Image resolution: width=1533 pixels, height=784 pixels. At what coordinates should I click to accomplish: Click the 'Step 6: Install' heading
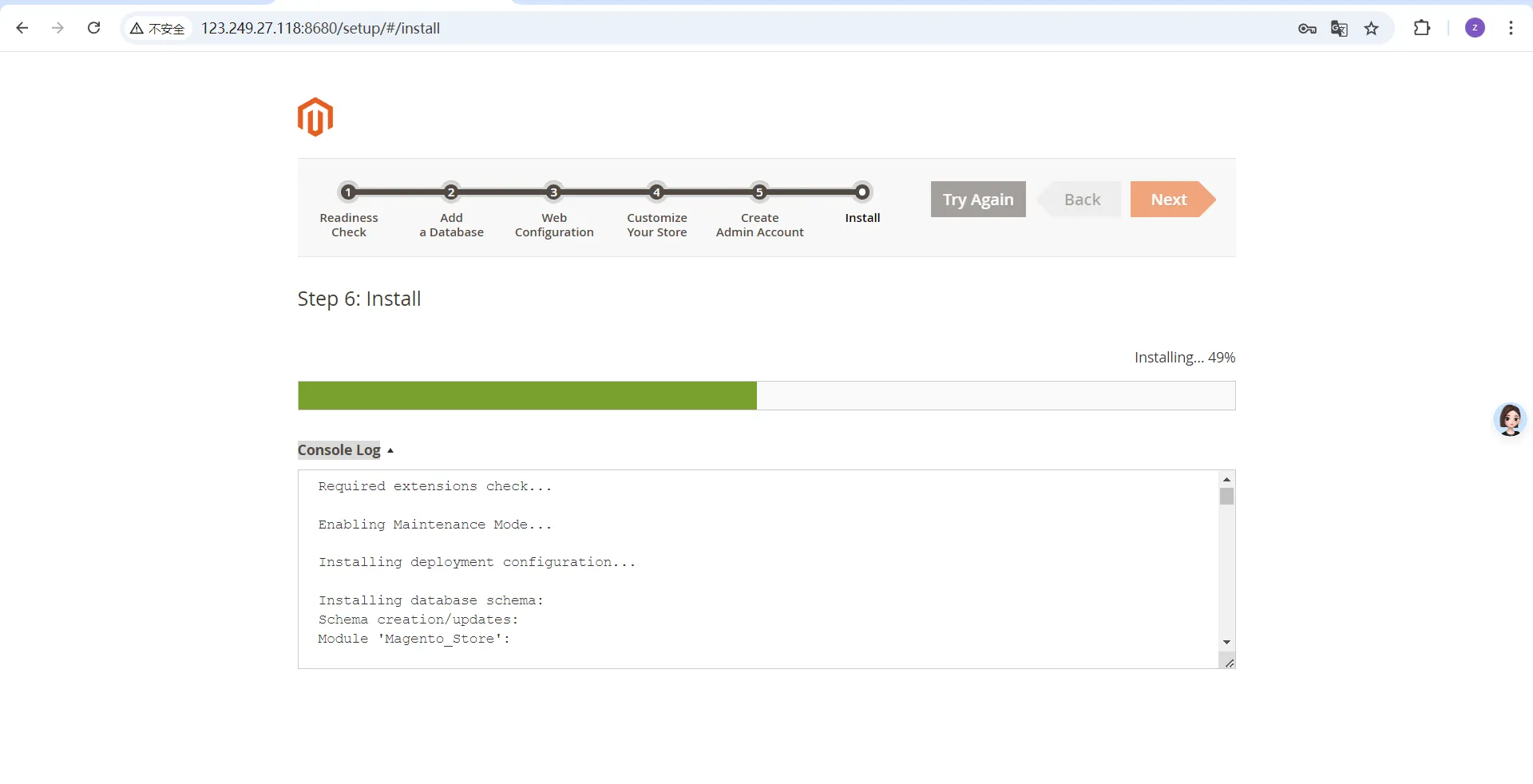[359, 299]
